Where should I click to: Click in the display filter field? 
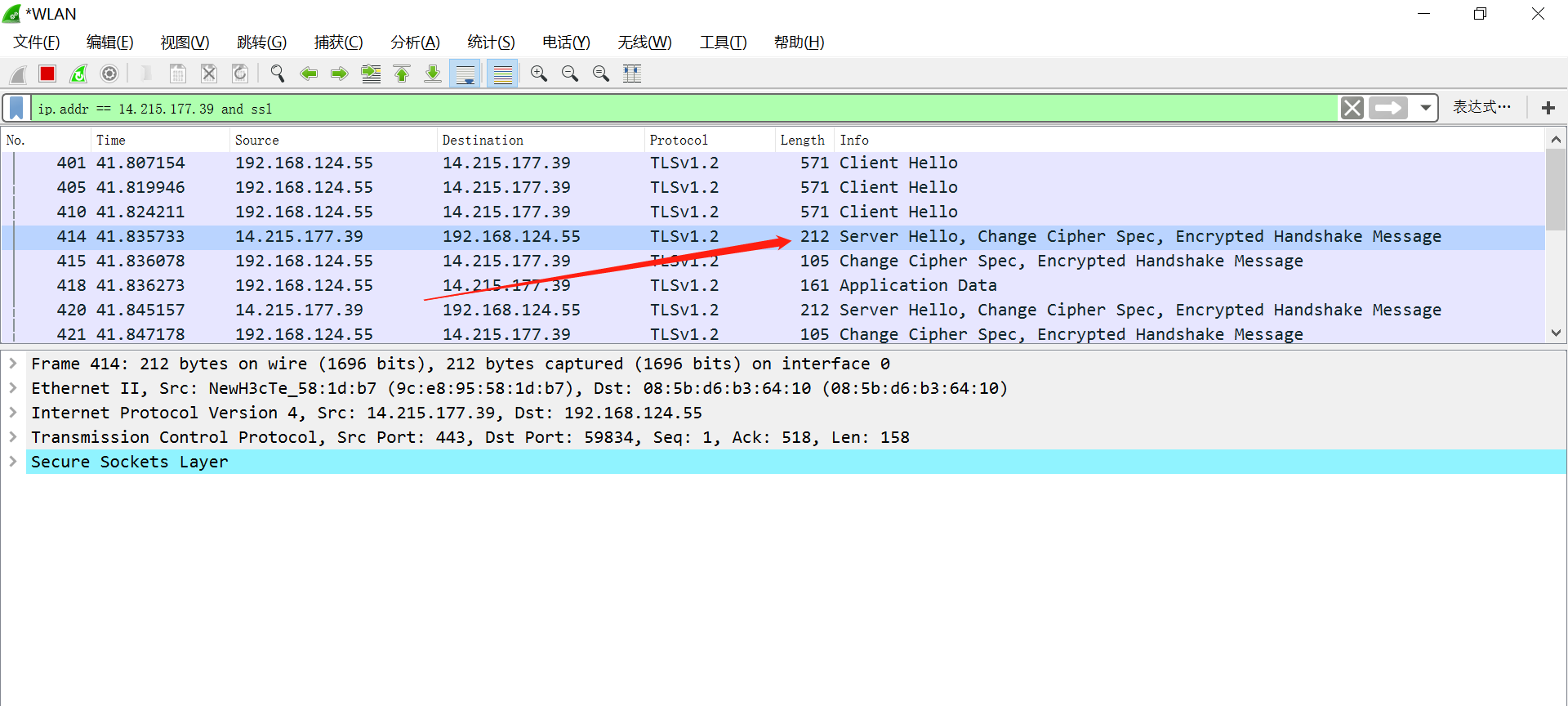[x=684, y=108]
